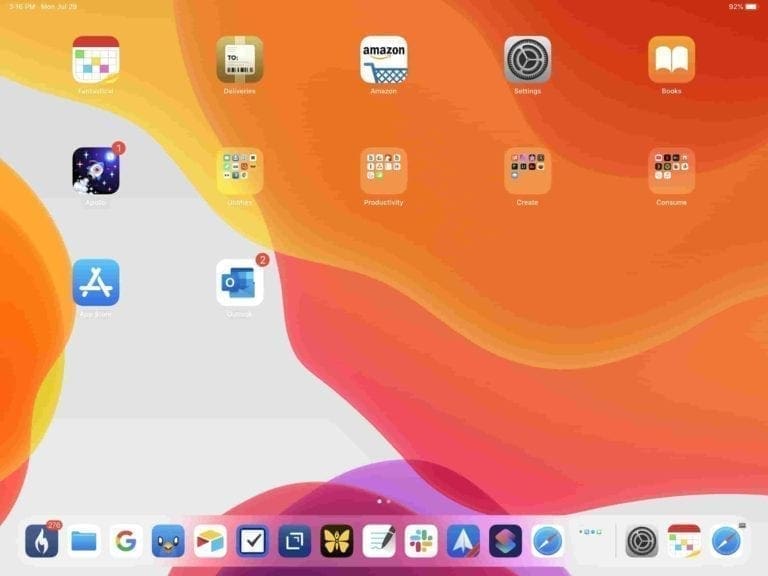Launch the Books app
Viewport: 768px width, 576px height.
coord(671,60)
